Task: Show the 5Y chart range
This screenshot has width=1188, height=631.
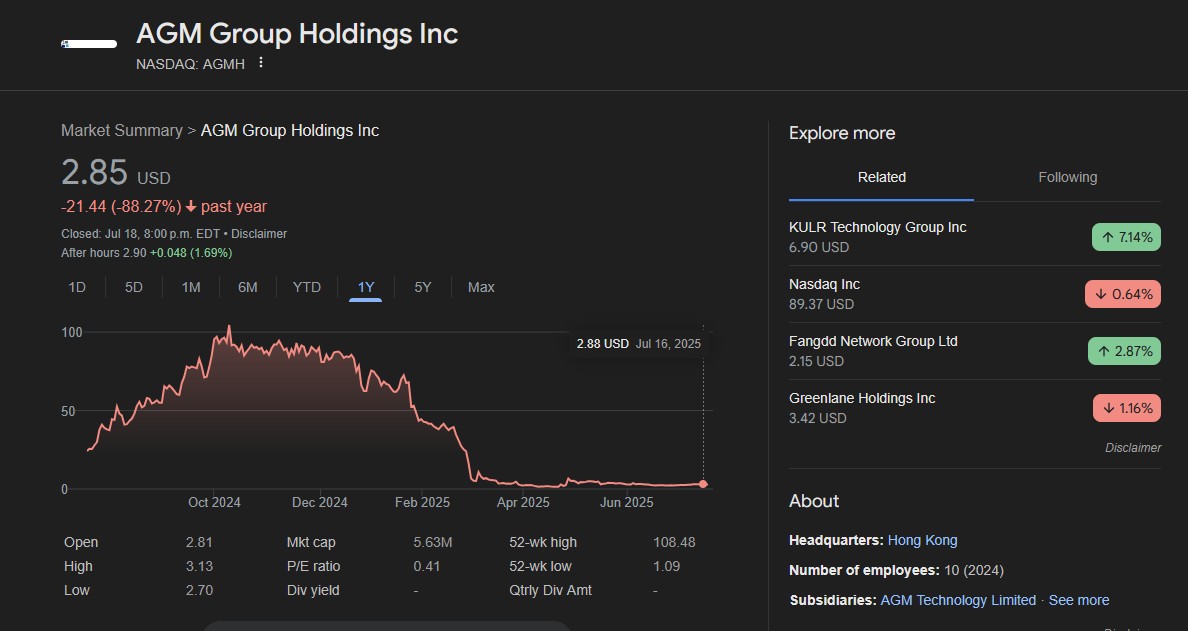Action: [x=423, y=287]
